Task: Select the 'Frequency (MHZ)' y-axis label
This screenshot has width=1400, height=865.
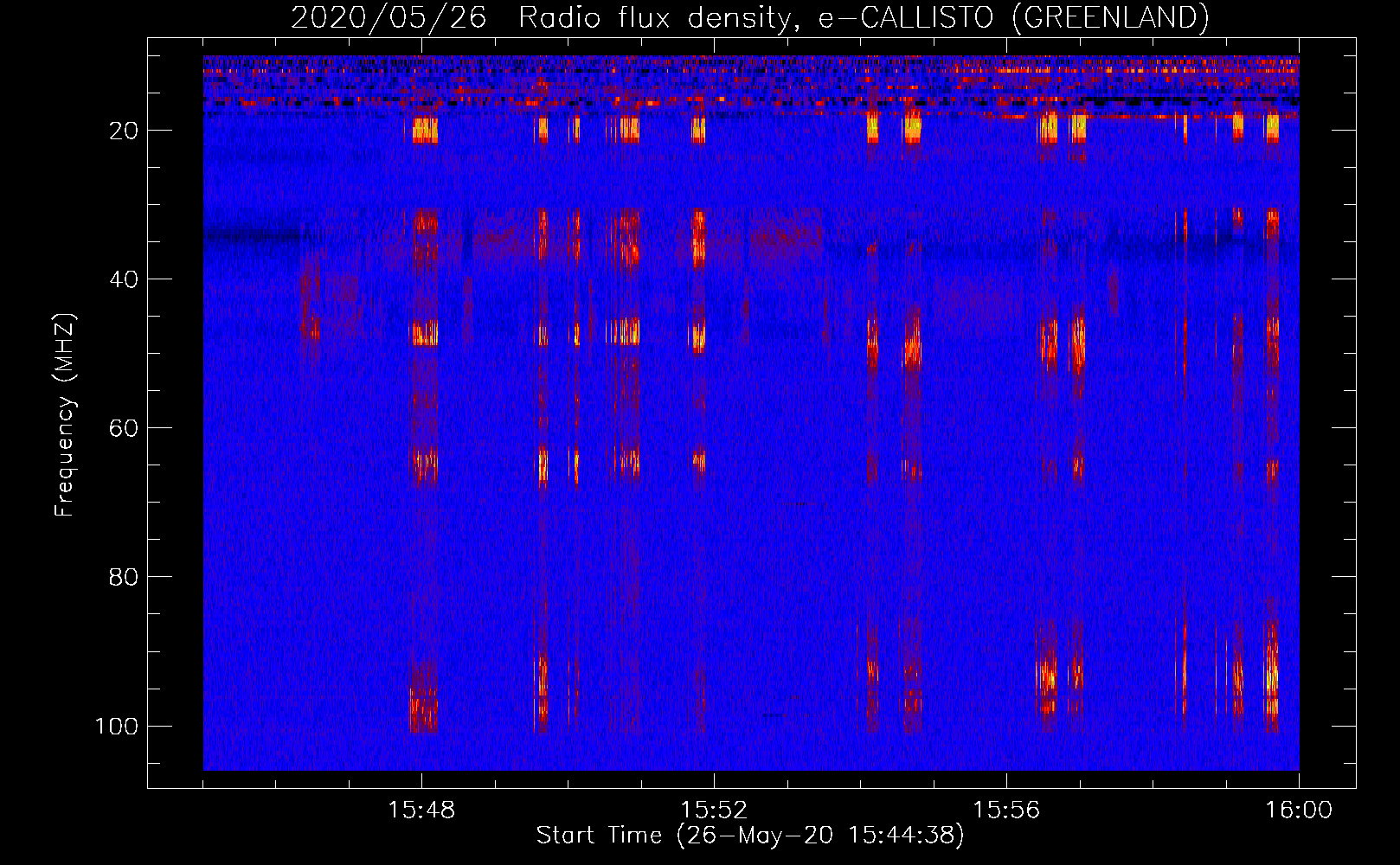Action: 65,415
